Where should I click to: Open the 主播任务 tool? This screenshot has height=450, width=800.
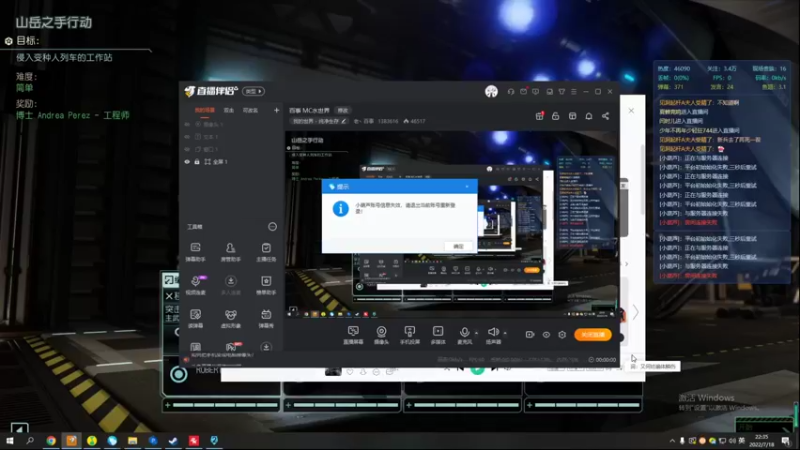(266, 252)
